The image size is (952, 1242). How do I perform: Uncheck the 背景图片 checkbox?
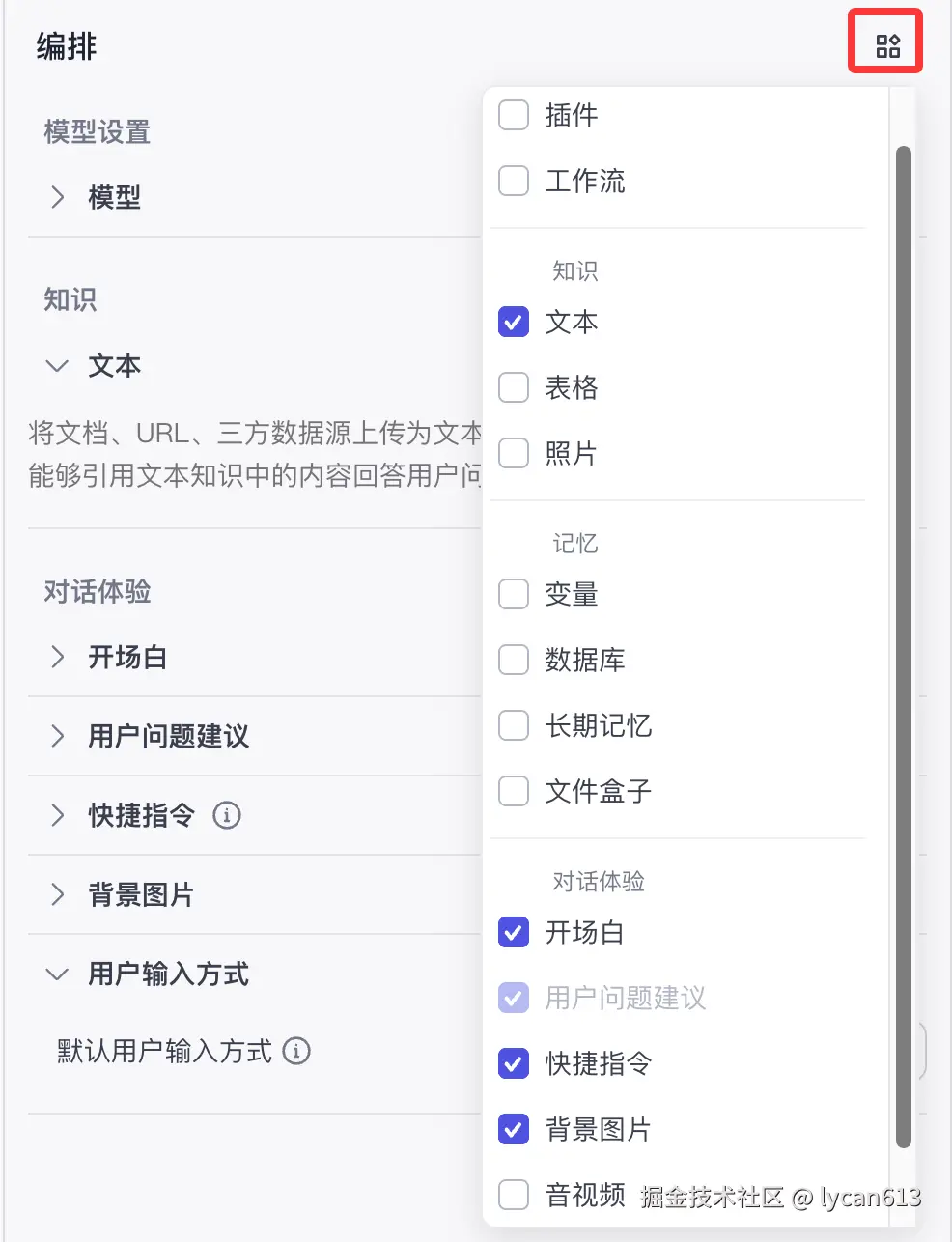[514, 1129]
